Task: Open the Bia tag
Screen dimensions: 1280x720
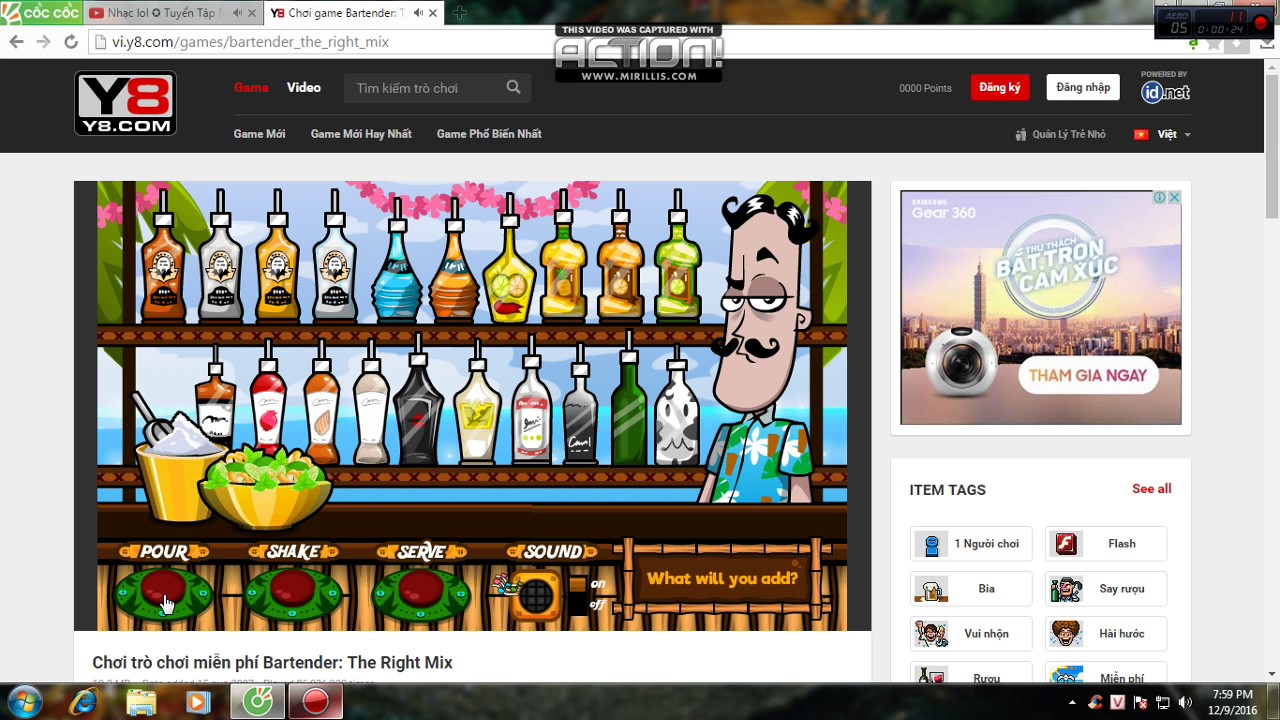Action: click(x=972, y=589)
